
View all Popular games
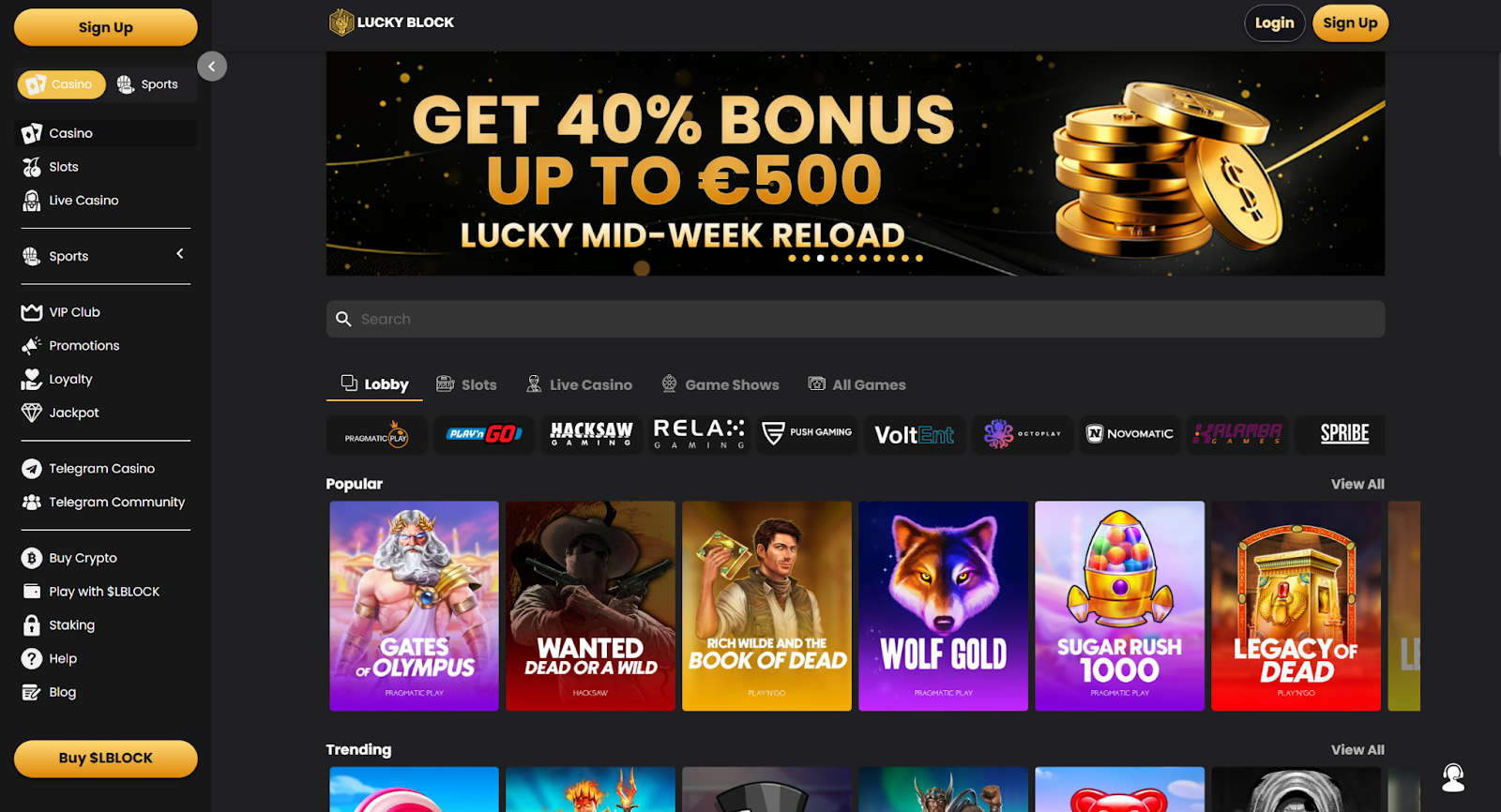[1357, 484]
